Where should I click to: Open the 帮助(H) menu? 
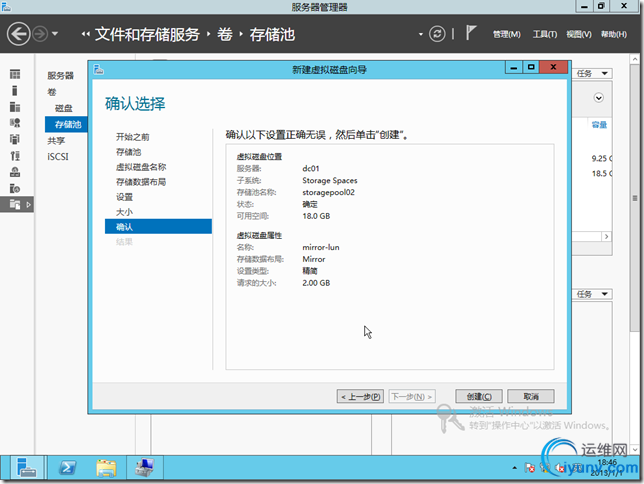pyautogui.click(x=614, y=34)
